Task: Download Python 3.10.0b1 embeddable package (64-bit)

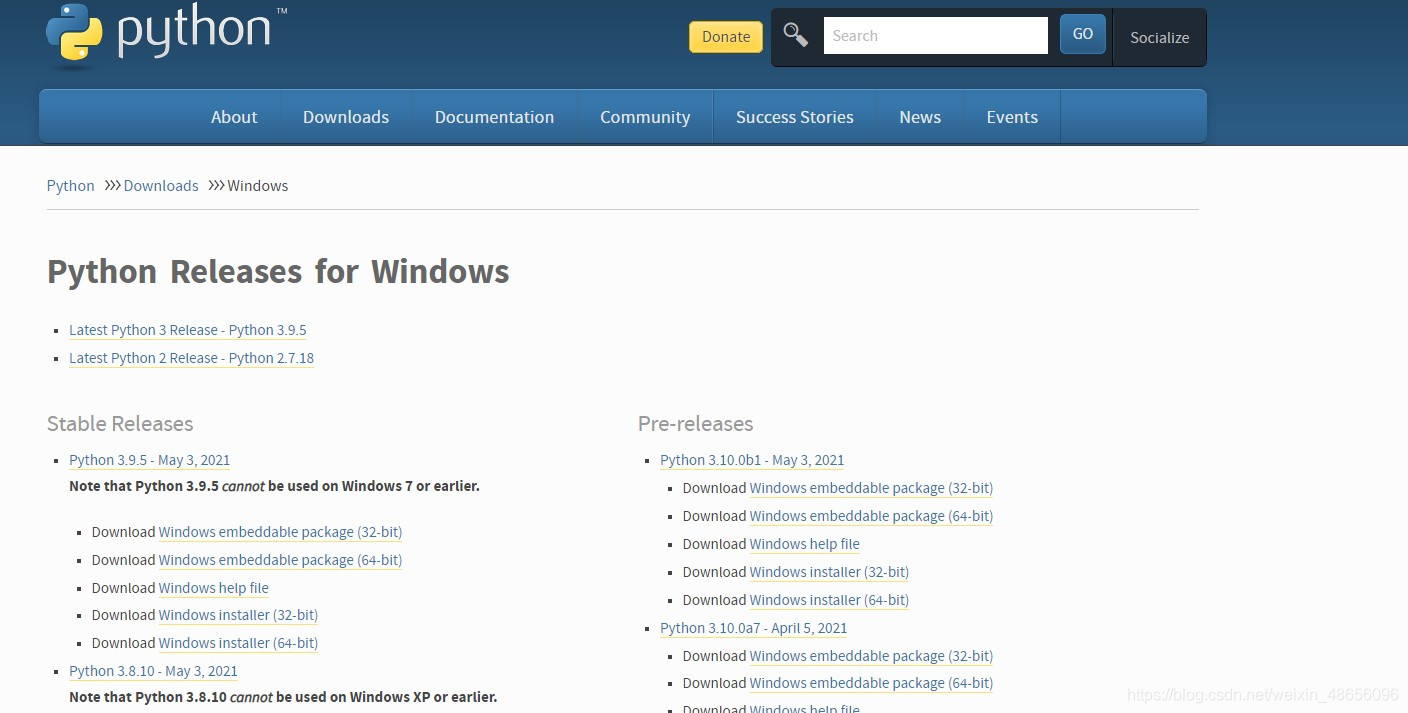Action: pyautogui.click(x=871, y=516)
